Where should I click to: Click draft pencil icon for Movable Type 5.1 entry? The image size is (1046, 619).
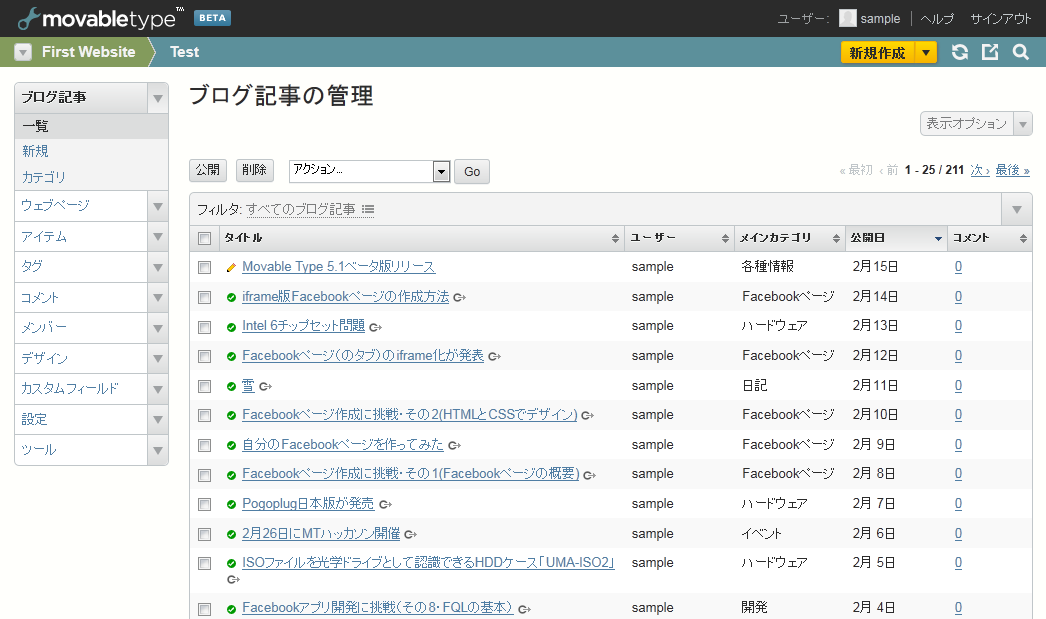[231, 267]
